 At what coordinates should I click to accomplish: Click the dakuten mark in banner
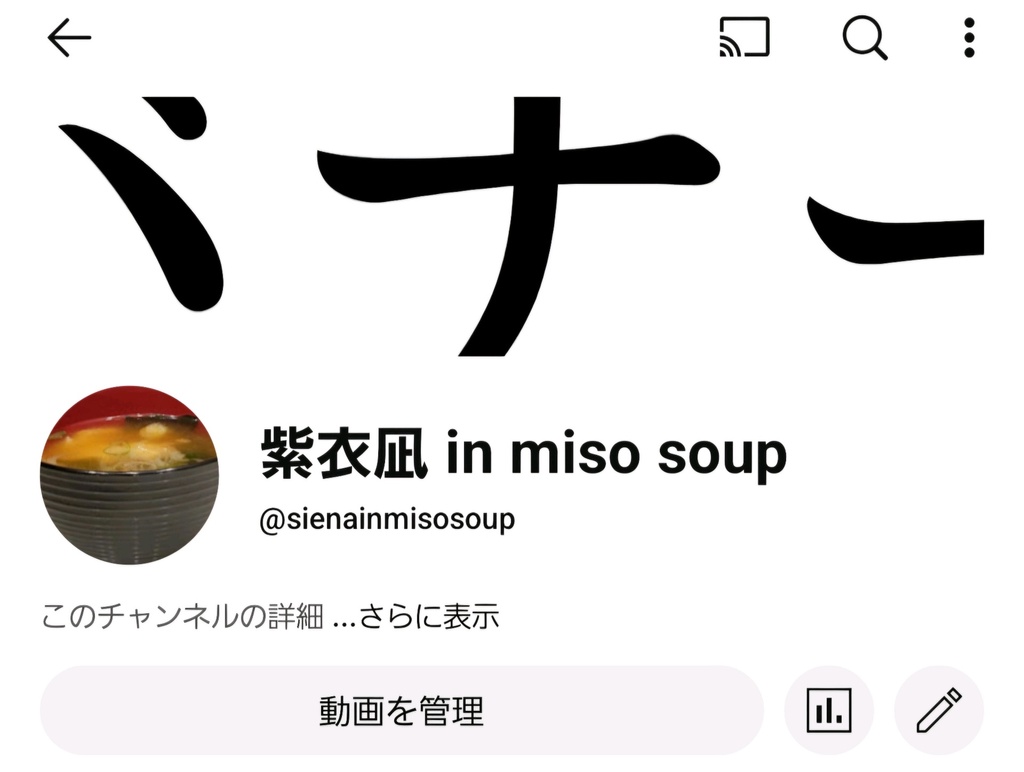point(175,118)
